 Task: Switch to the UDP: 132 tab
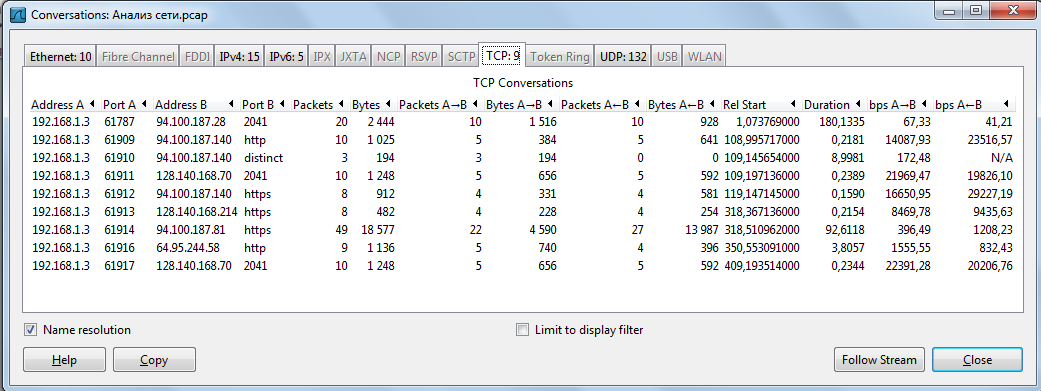(623, 57)
